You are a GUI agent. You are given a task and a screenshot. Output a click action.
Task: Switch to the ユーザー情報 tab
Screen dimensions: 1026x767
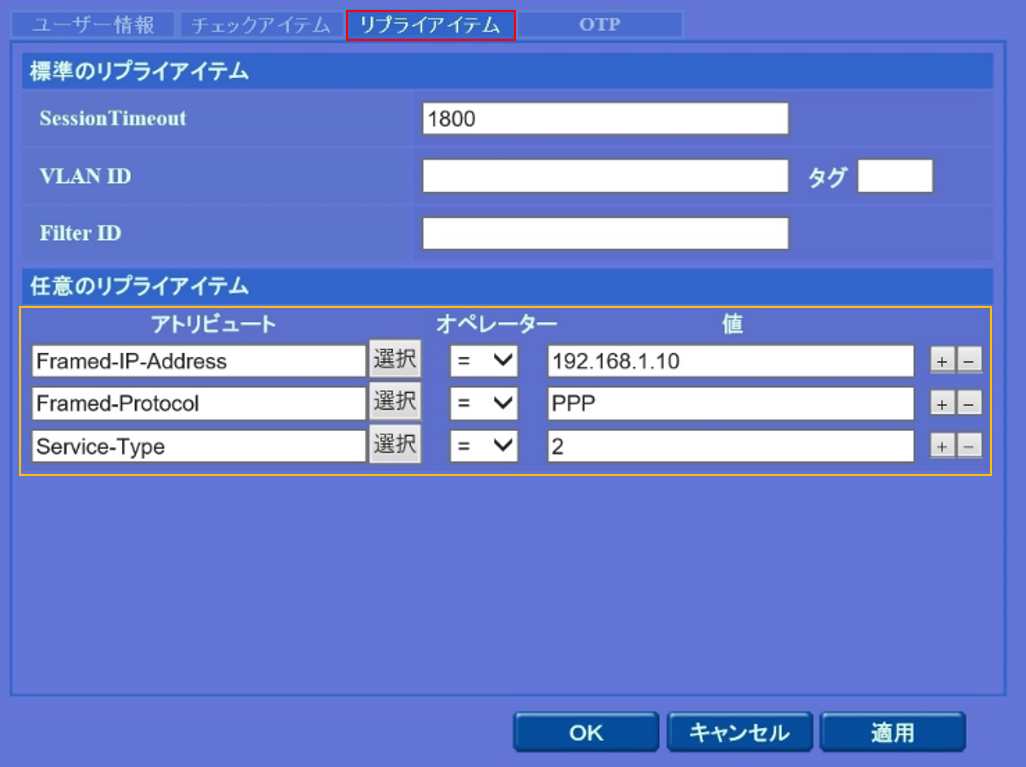[x=93, y=25]
